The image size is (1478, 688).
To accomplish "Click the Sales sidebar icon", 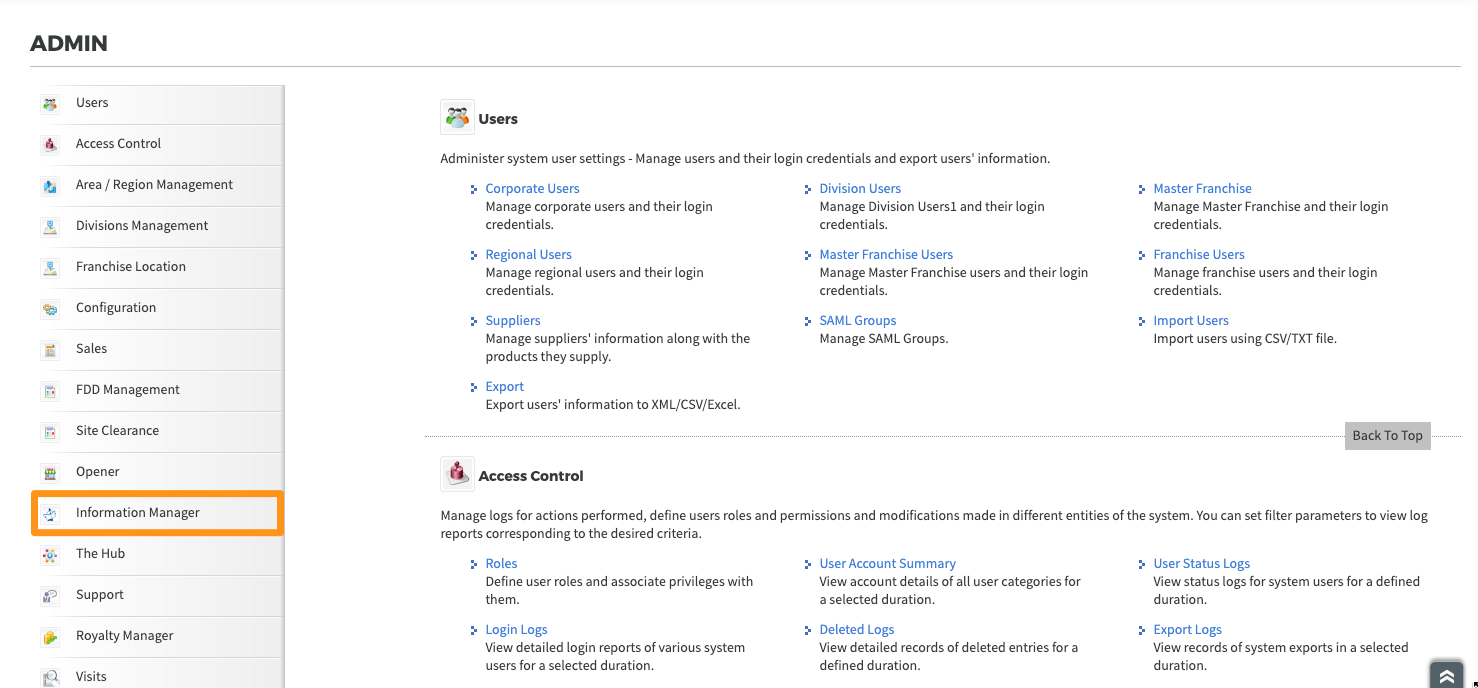I will [50, 349].
